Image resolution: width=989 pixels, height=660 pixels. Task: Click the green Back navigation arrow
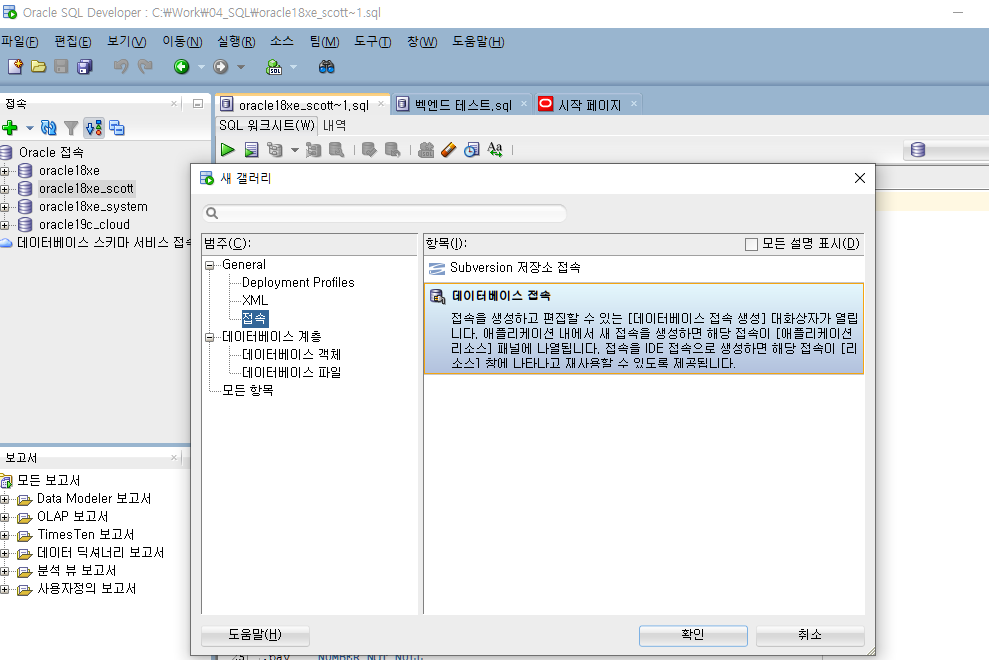pos(182,66)
